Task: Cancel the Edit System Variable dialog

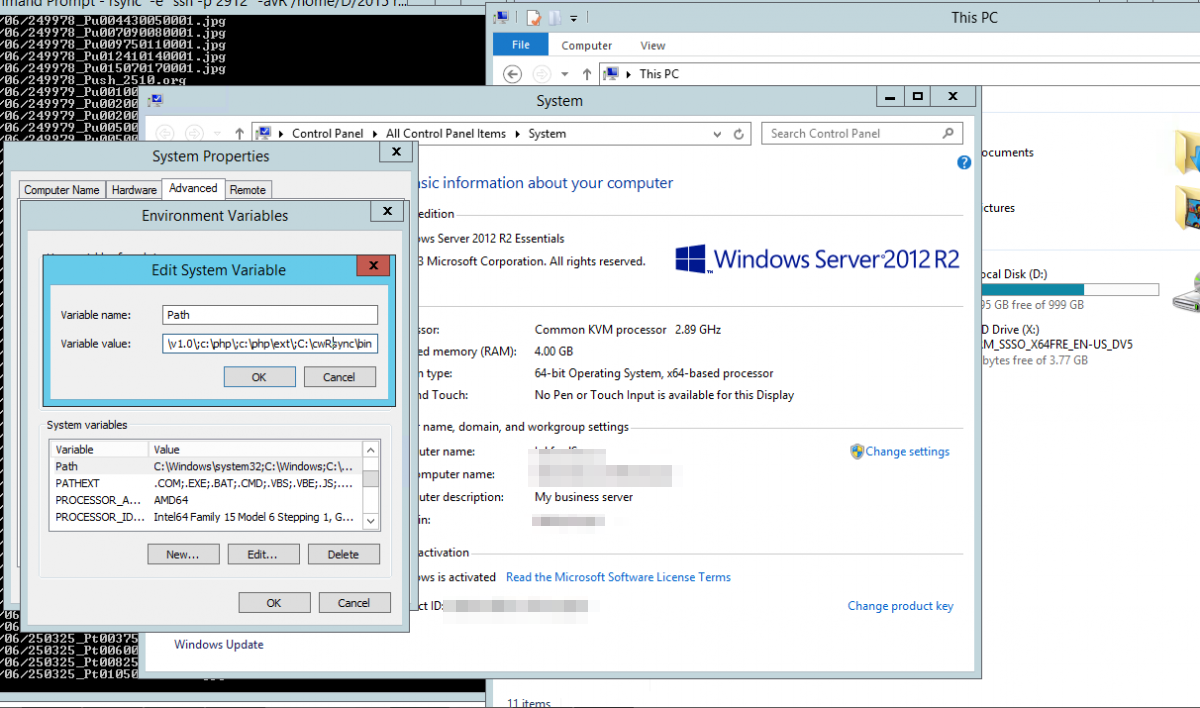Action: click(339, 377)
